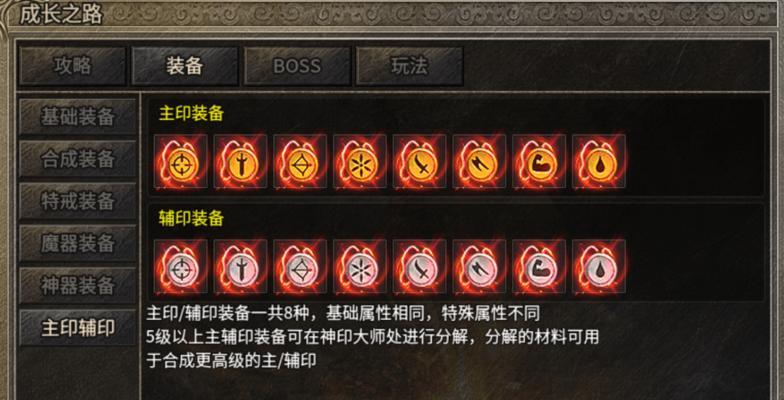Select the gold asterisk main seal icon
784x400 pixels.
360,161
